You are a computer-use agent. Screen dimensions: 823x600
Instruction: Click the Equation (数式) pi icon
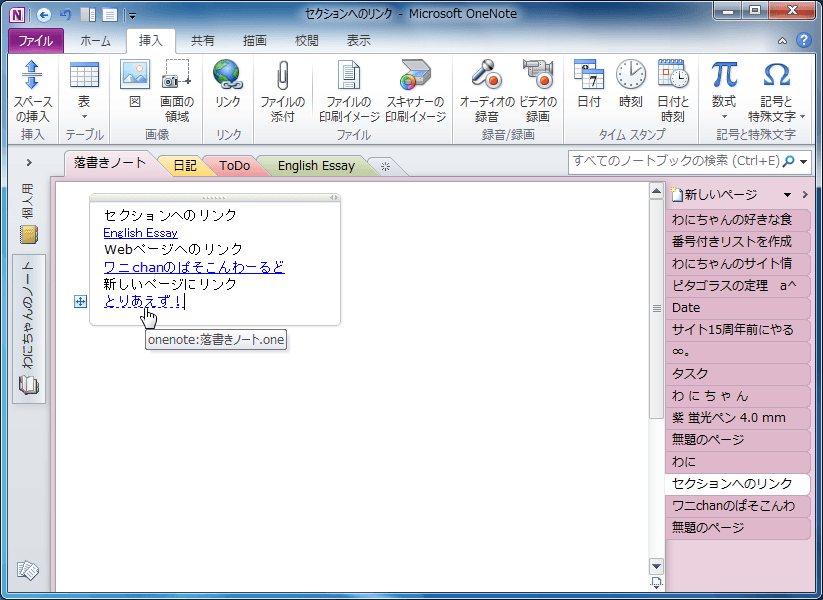coord(724,74)
